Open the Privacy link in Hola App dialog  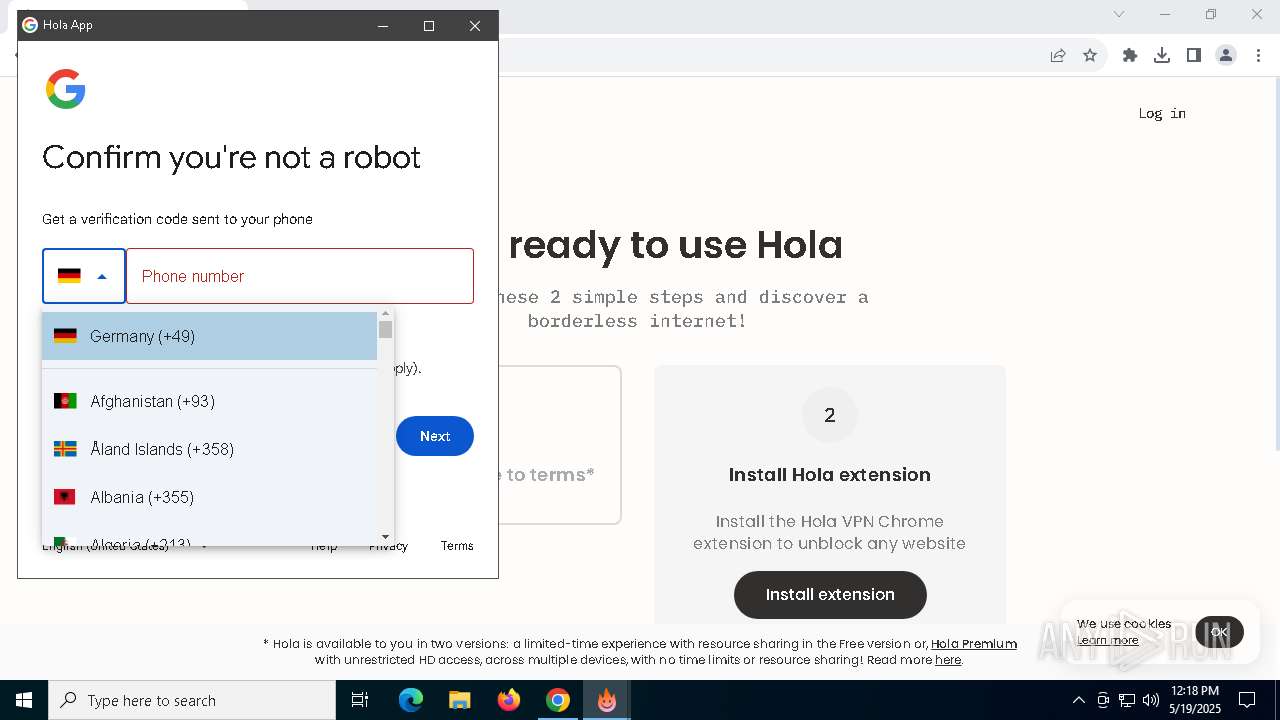point(388,546)
